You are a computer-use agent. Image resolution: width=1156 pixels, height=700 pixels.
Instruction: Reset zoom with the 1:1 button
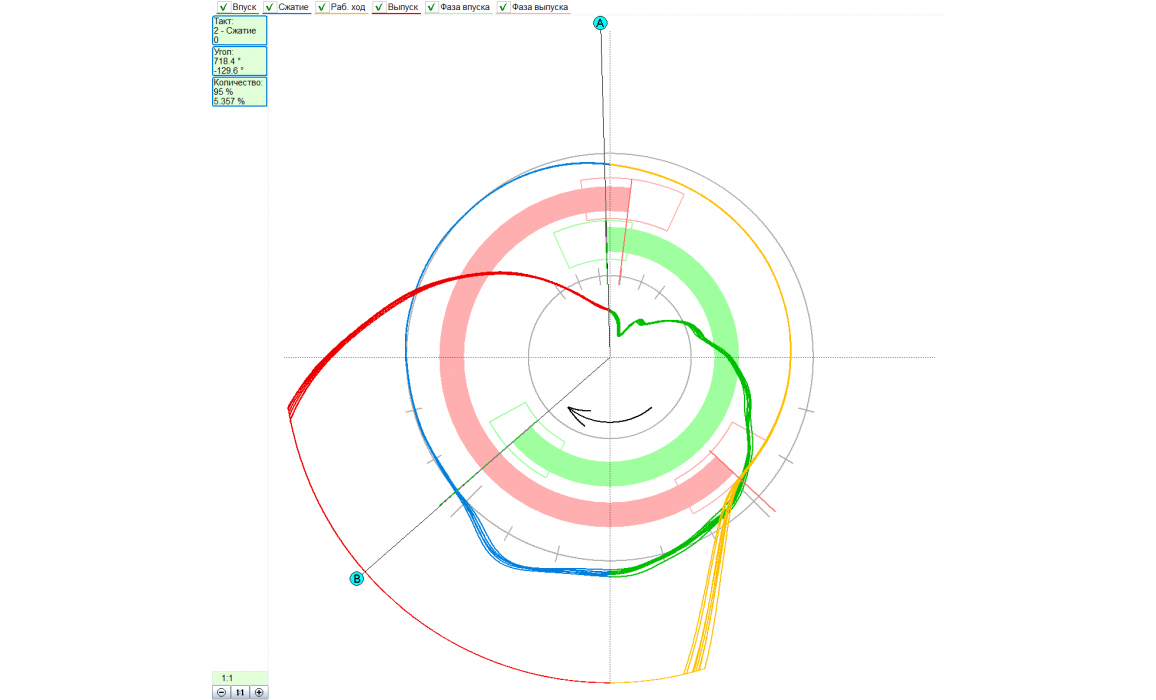[240, 692]
